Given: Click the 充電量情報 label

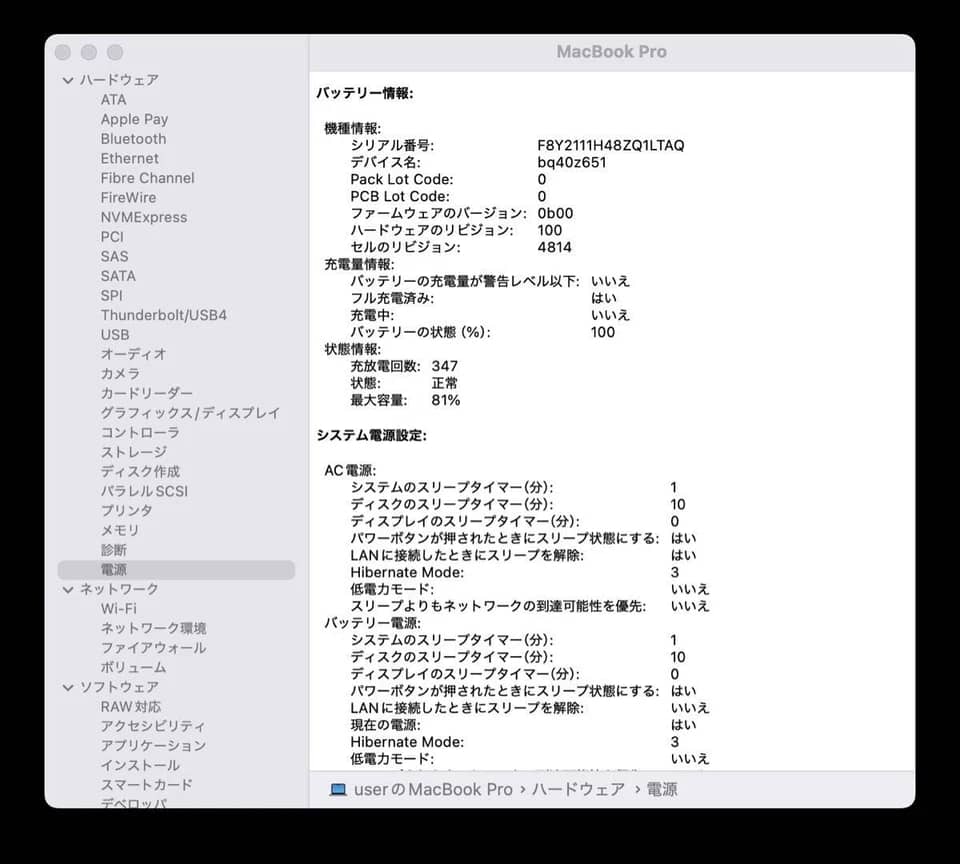Looking at the screenshot, I should [359, 265].
